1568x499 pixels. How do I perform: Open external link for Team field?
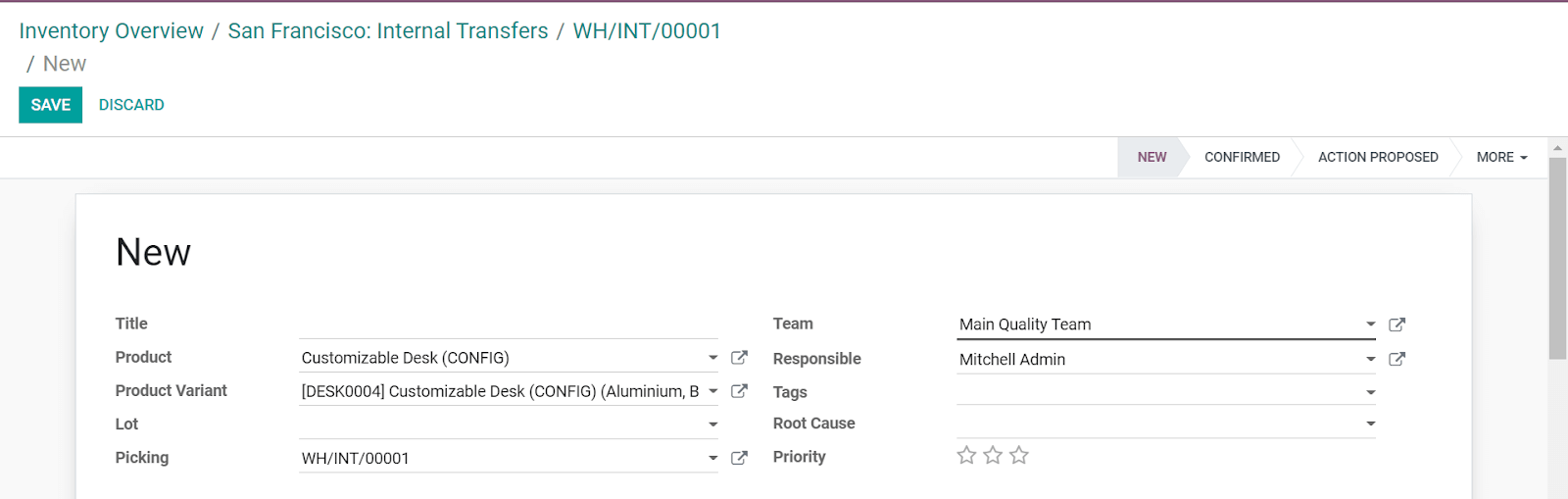pos(1397,324)
